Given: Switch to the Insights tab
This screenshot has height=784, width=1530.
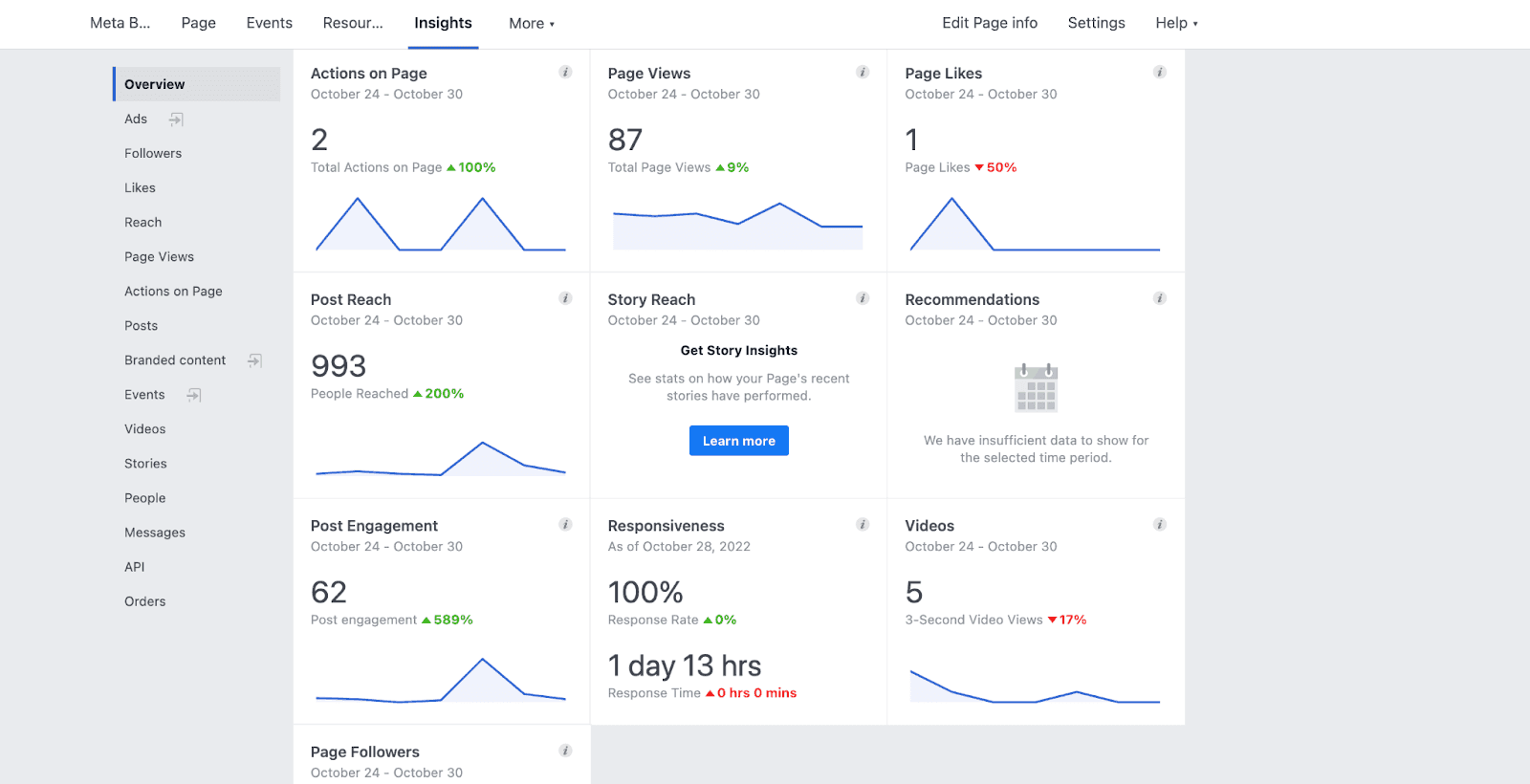Looking at the screenshot, I should click(x=443, y=23).
